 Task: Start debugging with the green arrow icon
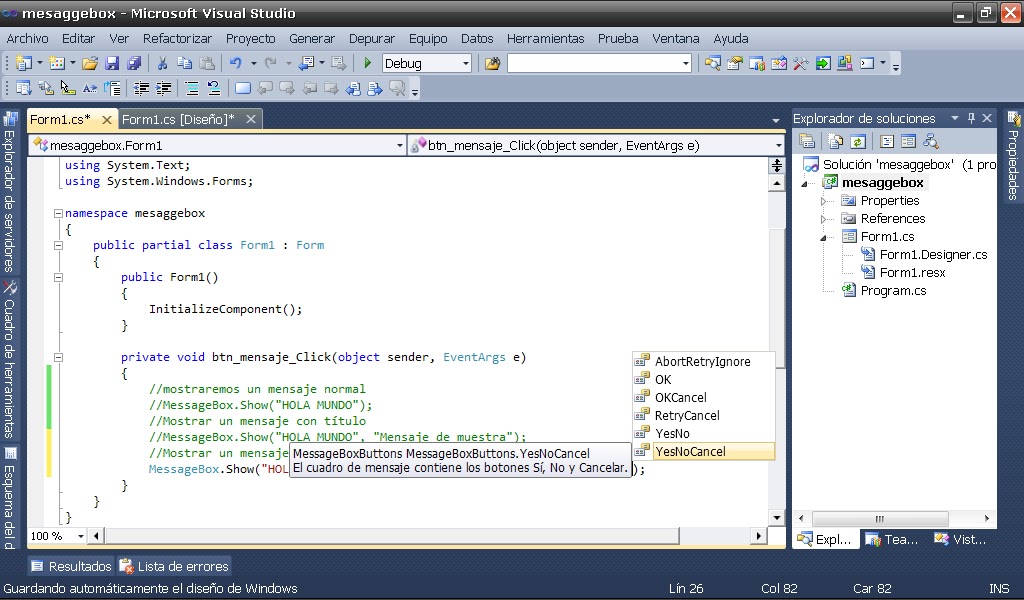367,62
